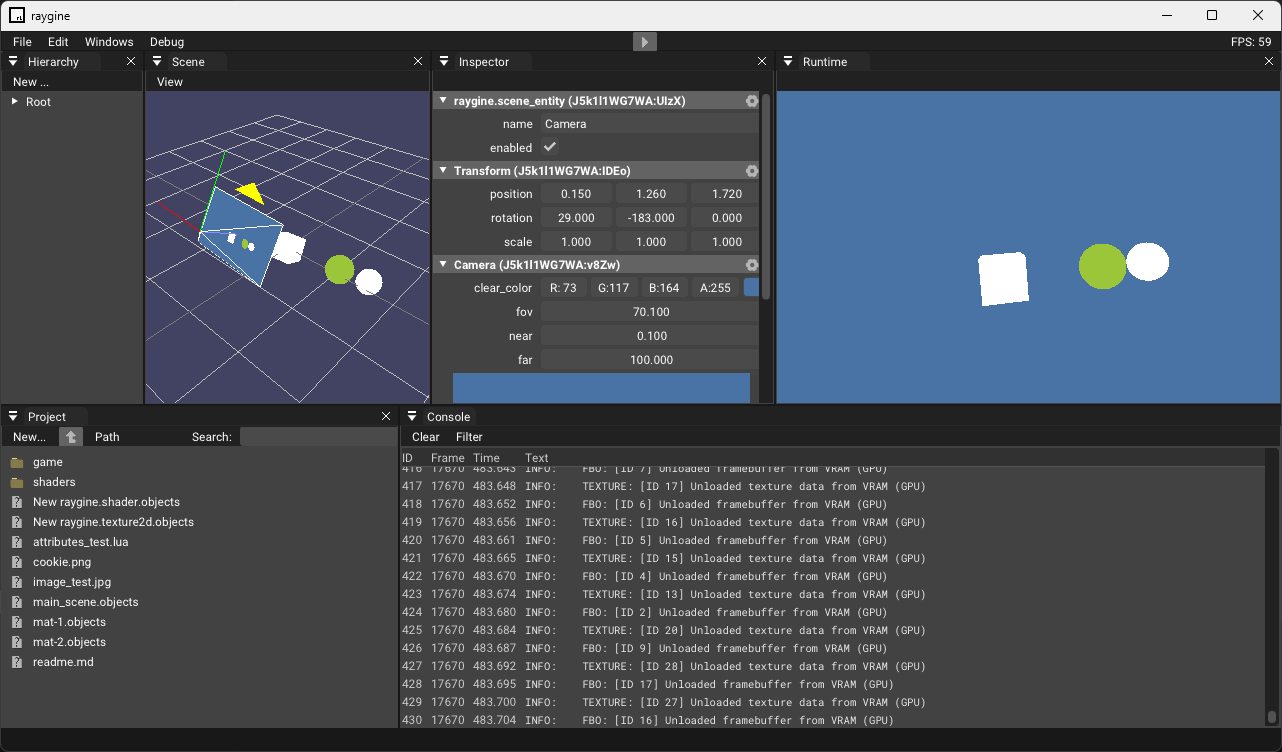Click the fov value 70.100
Screen dimensions: 1282x752
click(x=650, y=312)
